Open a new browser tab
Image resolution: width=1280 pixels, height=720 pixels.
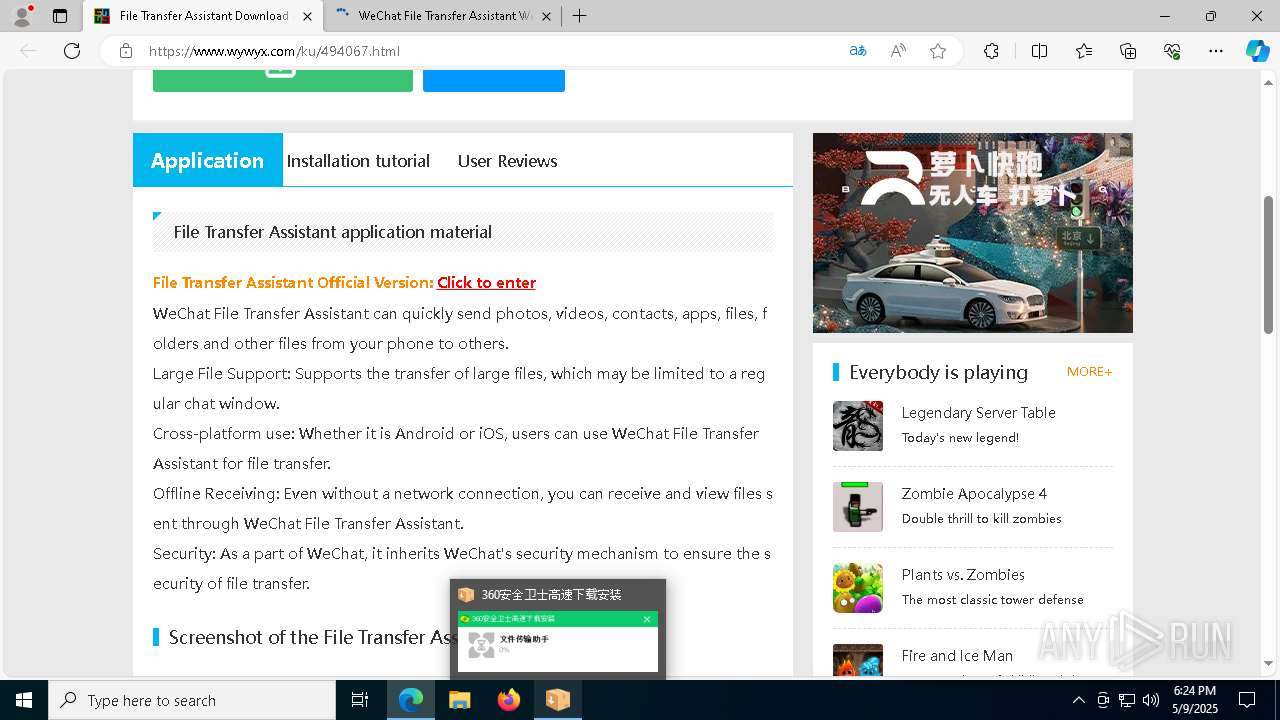pos(579,16)
